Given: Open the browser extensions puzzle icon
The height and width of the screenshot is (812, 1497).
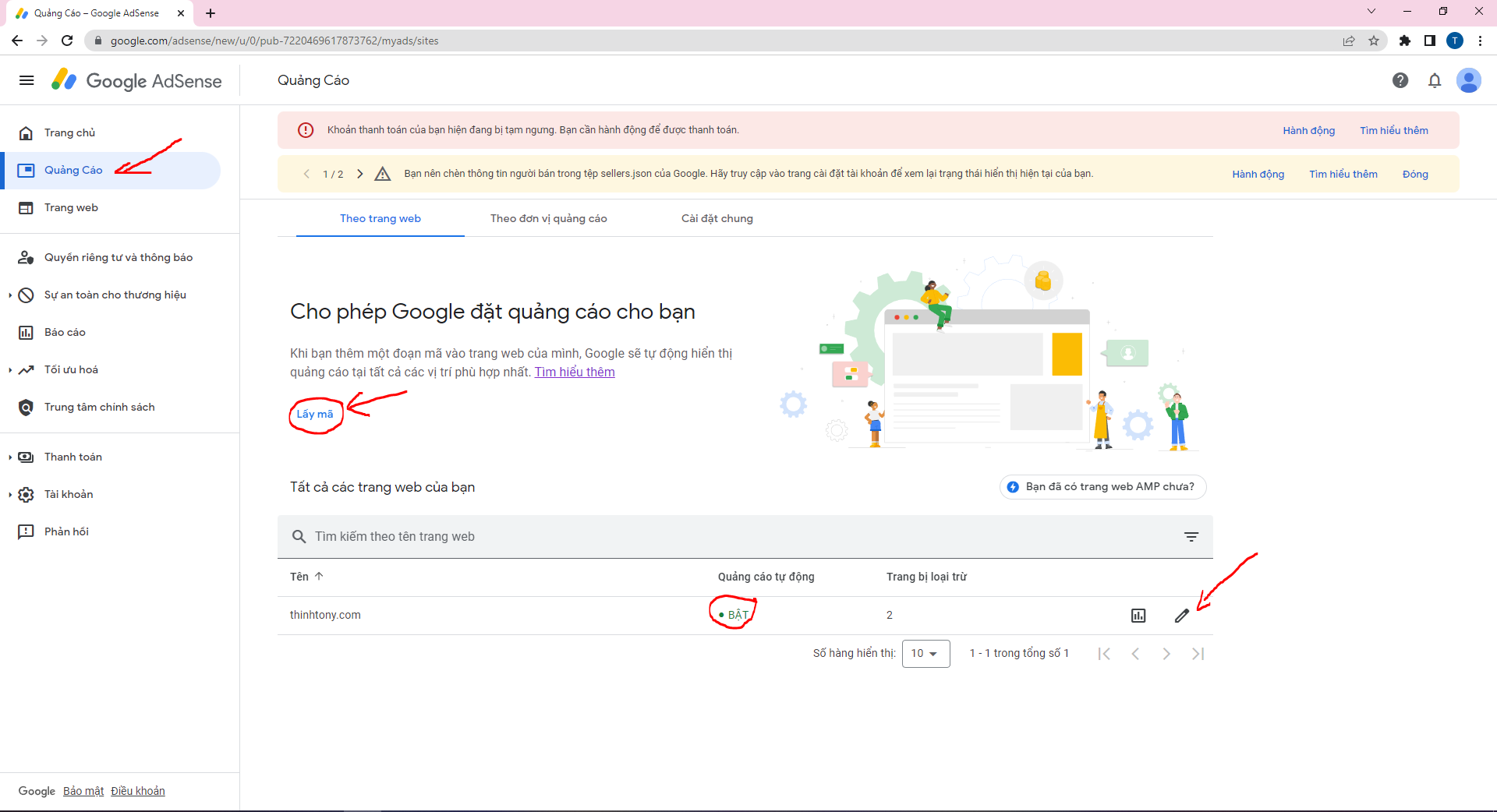Looking at the screenshot, I should pos(1405,41).
